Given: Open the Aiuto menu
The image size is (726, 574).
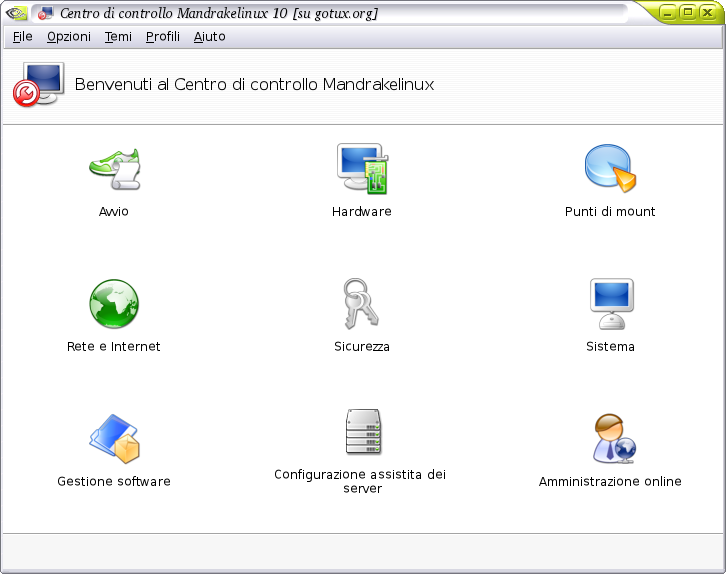Looking at the screenshot, I should (x=210, y=37).
